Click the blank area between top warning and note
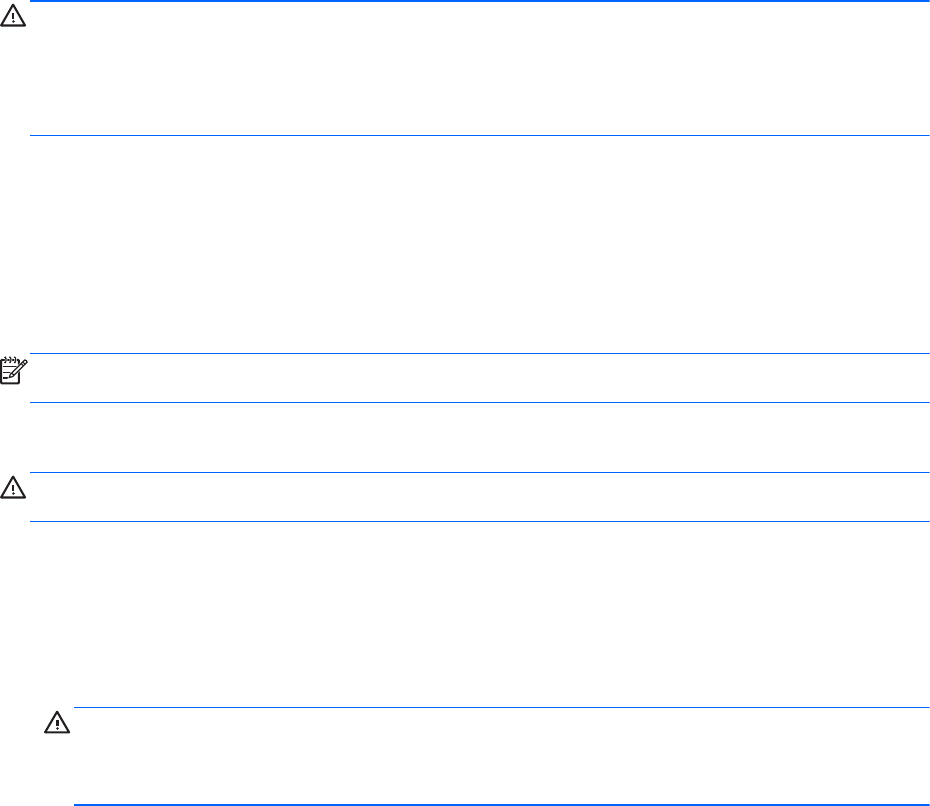Image resolution: width=930 pixels, height=806 pixels. click(478, 245)
